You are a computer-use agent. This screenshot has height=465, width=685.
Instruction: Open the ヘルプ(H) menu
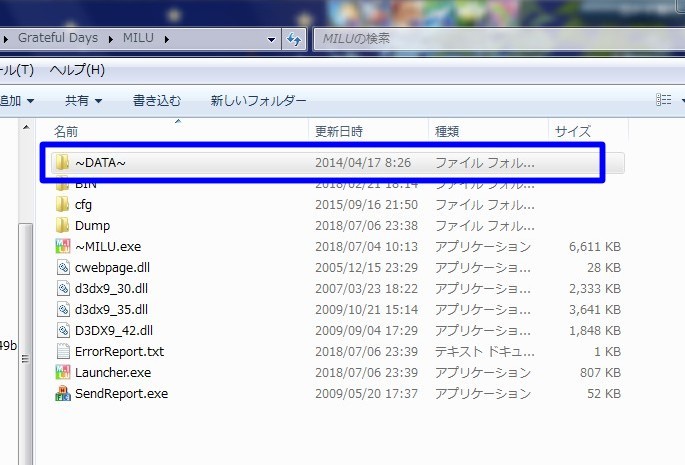pyautogui.click(x=77, y=70)
